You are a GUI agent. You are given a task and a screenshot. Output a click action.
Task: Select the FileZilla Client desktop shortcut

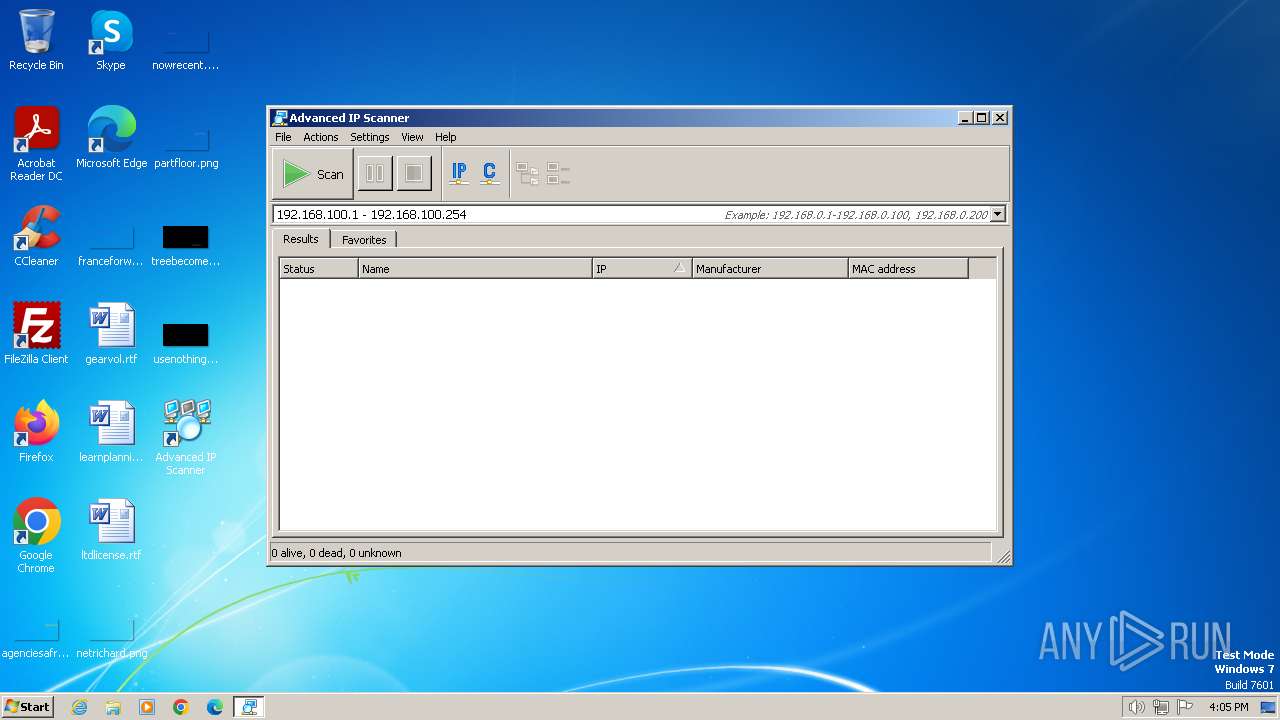[36, 334]
